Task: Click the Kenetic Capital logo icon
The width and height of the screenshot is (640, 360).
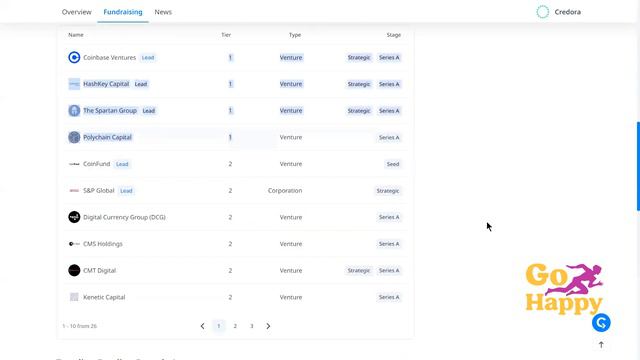Action: coord(74,297)
